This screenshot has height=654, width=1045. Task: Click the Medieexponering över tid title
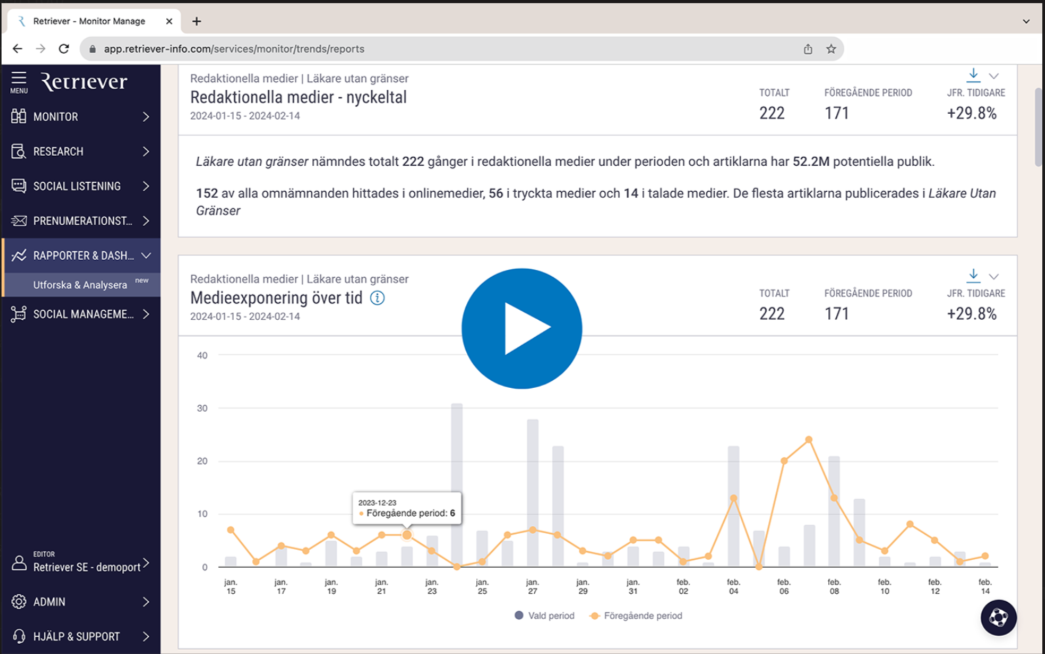pos(276,298)
